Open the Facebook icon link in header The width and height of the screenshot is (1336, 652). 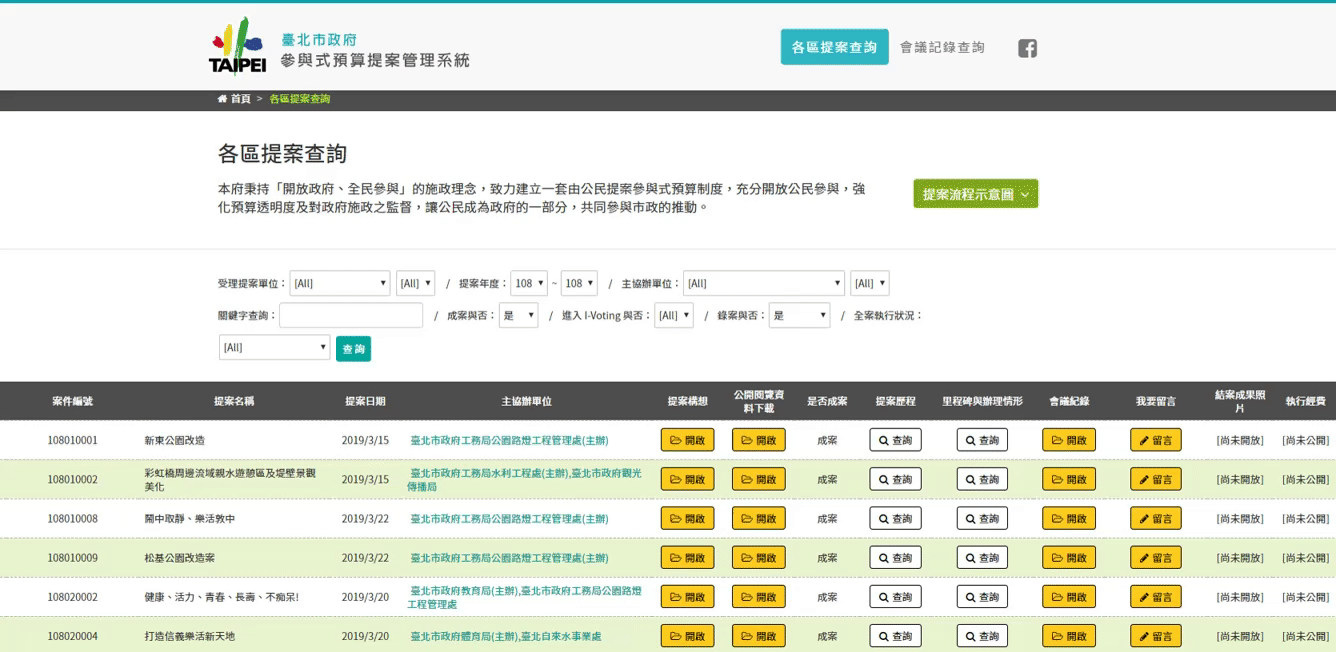1027,48
